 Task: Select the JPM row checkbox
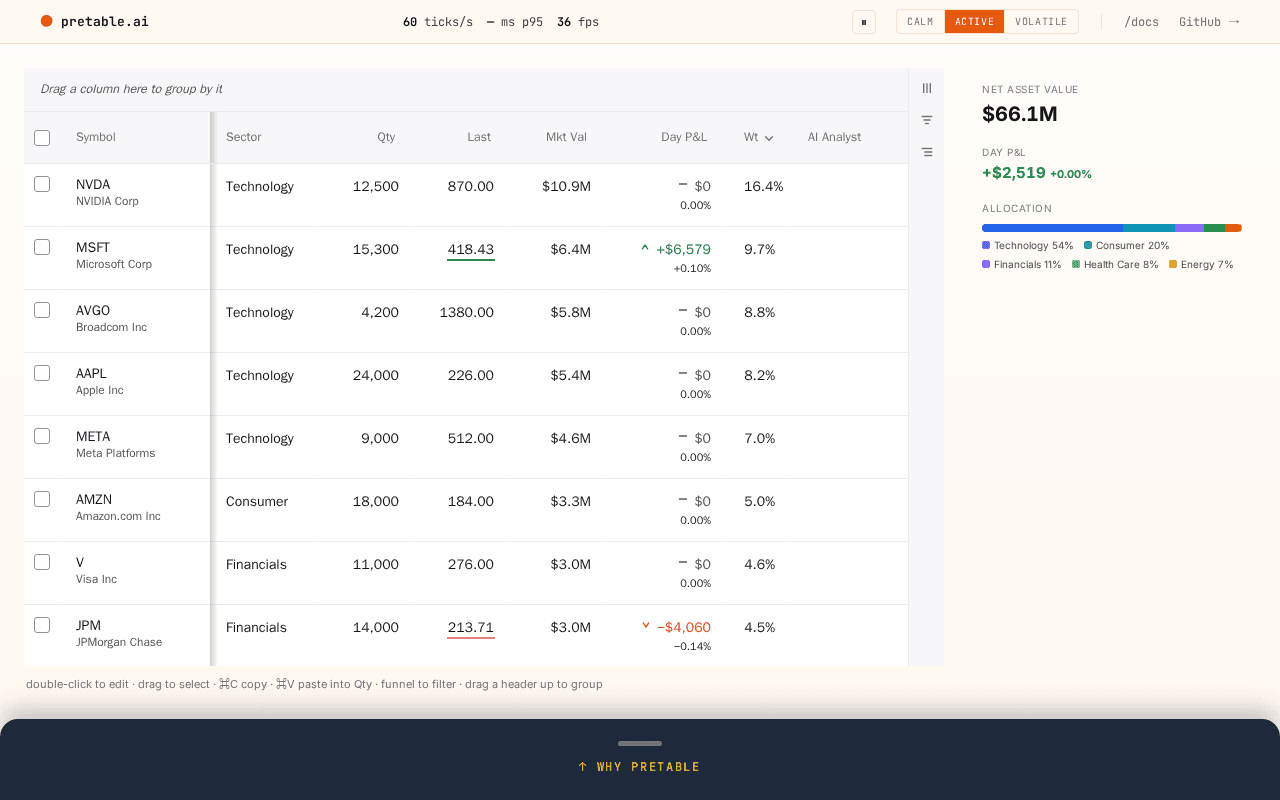42,625
